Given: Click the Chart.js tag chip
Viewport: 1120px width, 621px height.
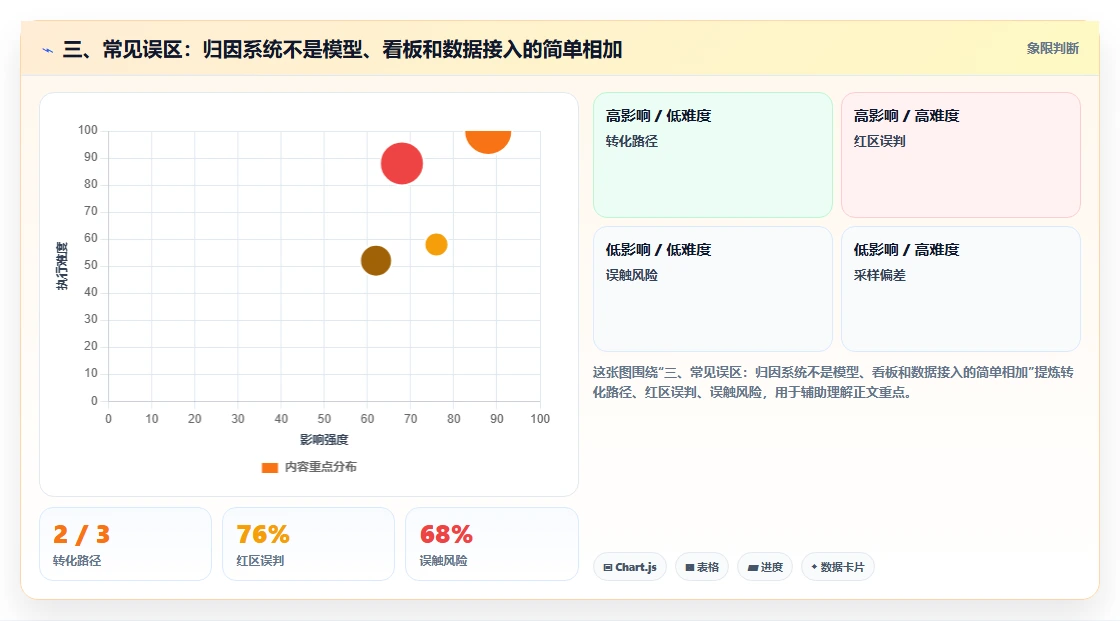Looking at the screenshot, I should (630, 567).
